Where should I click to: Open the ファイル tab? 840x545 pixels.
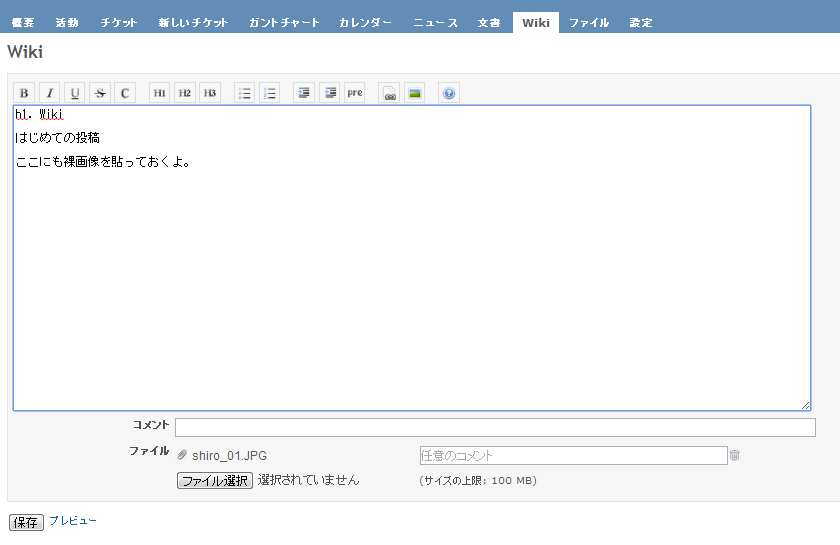(589, 23)
